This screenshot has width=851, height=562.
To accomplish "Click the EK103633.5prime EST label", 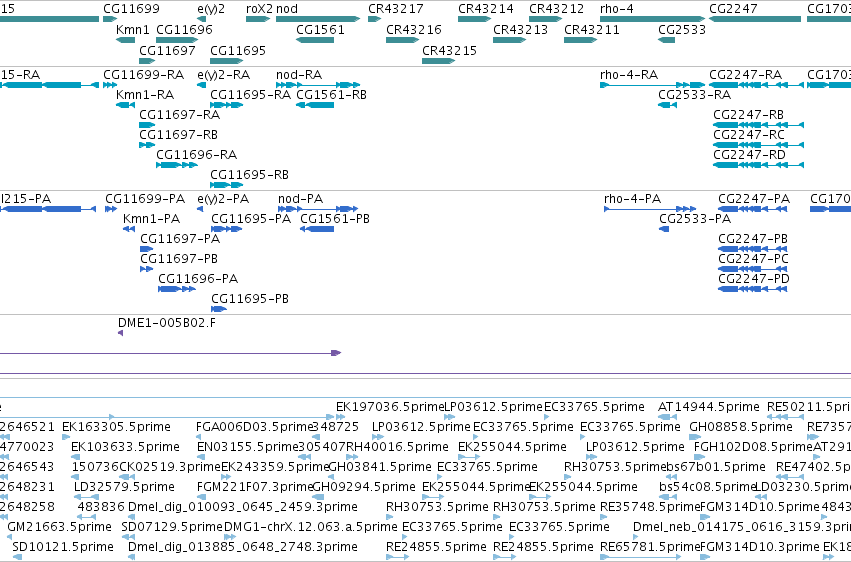I will [125, 447].
